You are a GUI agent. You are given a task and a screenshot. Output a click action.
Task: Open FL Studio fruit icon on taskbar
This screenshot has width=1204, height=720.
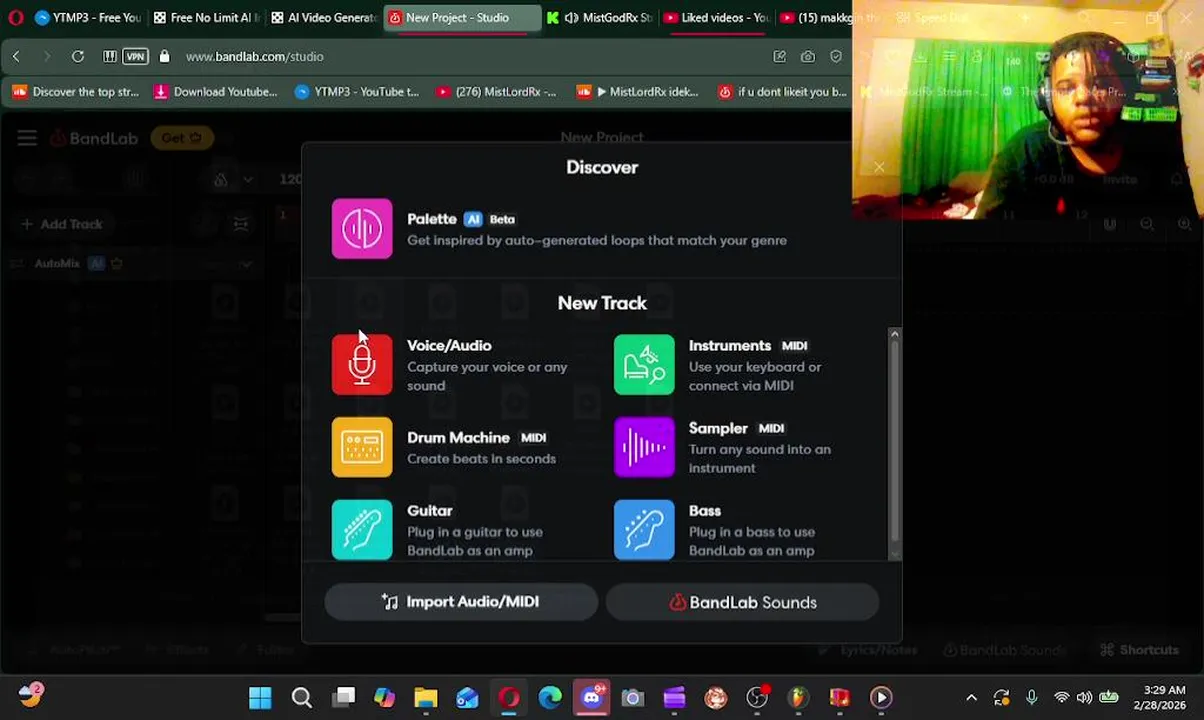coord(798,698)
